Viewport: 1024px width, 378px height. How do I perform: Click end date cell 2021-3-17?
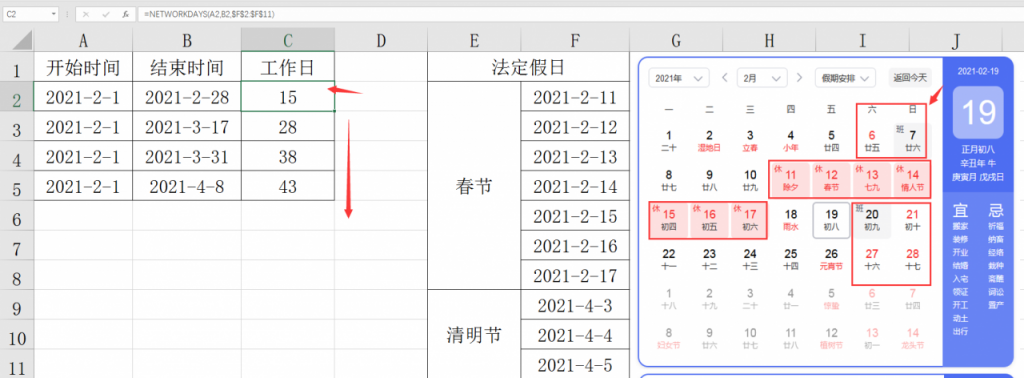pyautogui.click(x=187, y=127)
